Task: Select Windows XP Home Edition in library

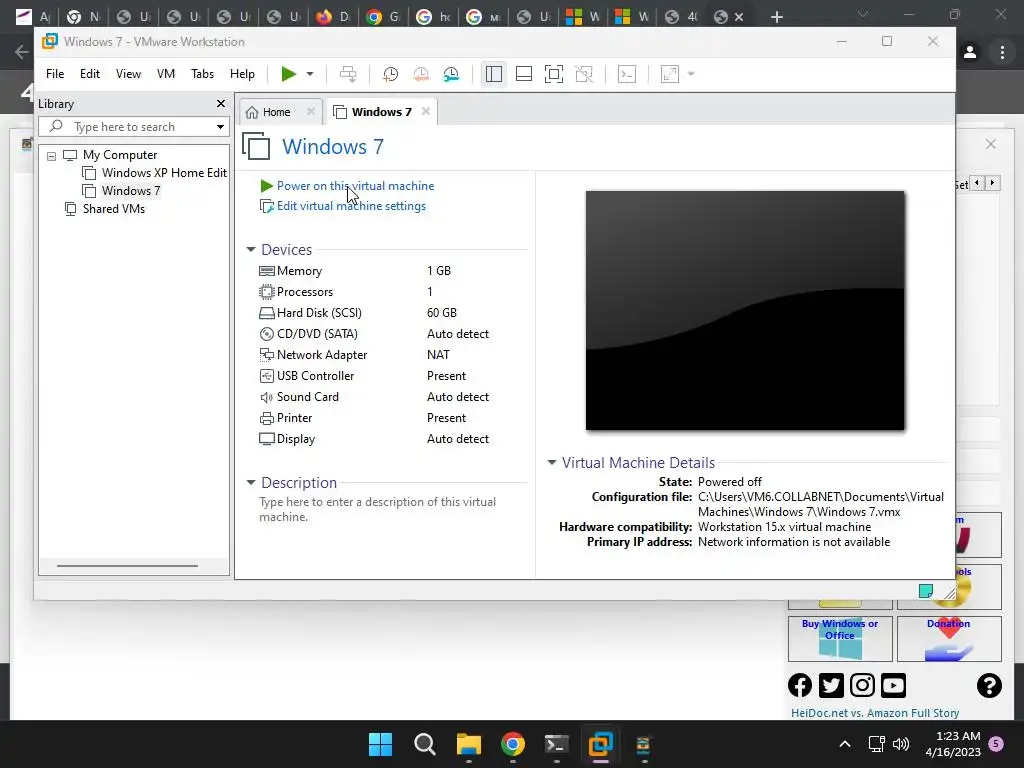Action: coord(155,172)
